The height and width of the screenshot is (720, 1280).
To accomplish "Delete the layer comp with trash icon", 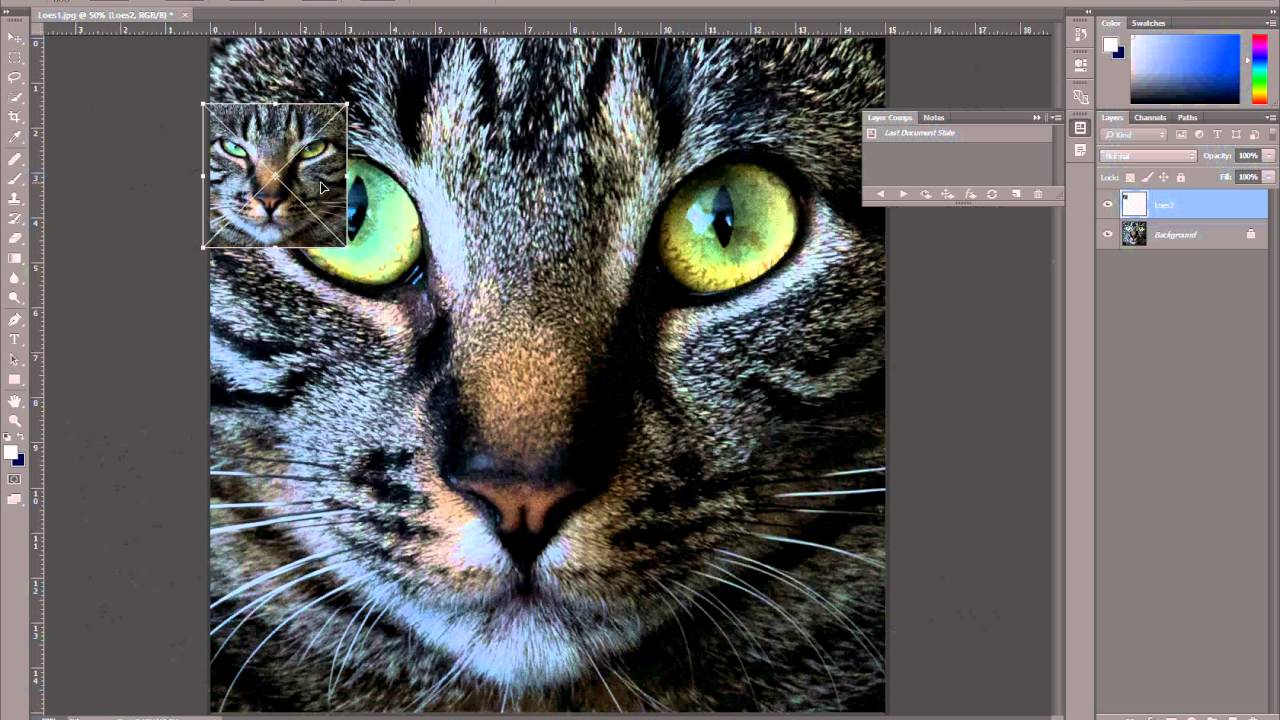I will (1038, 194).
